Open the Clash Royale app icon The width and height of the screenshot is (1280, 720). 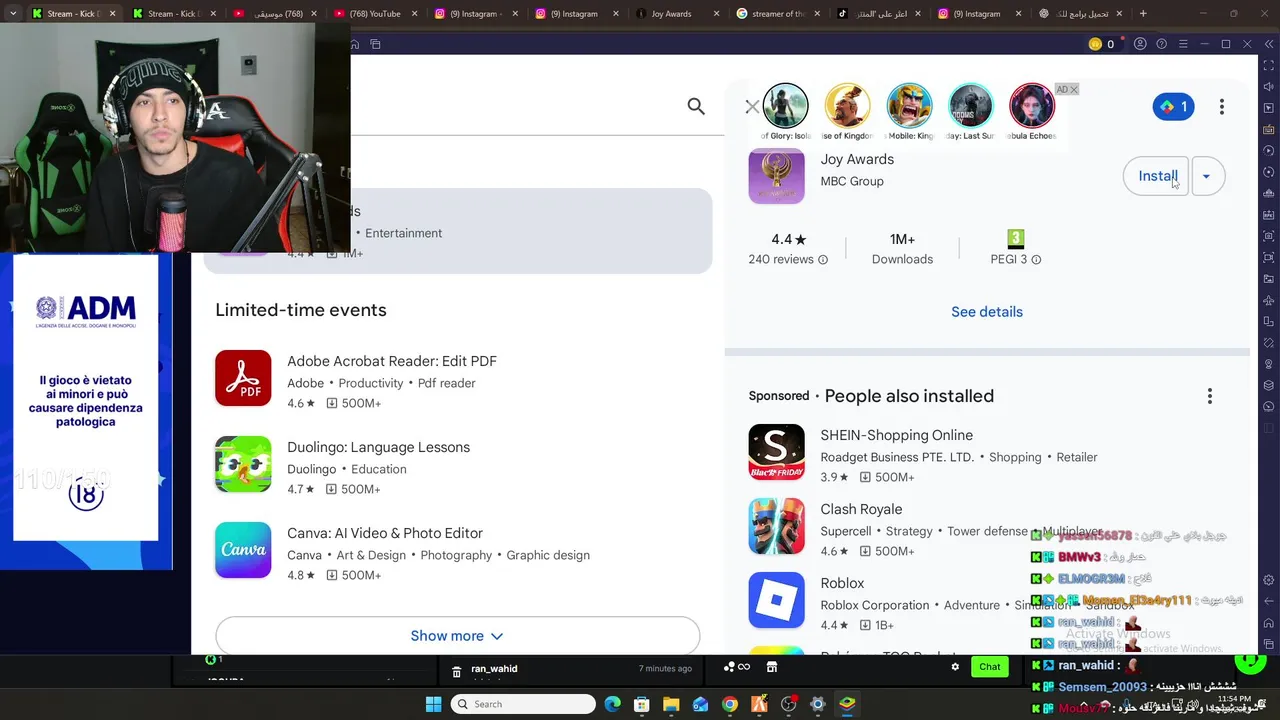[x=776, y=526]
